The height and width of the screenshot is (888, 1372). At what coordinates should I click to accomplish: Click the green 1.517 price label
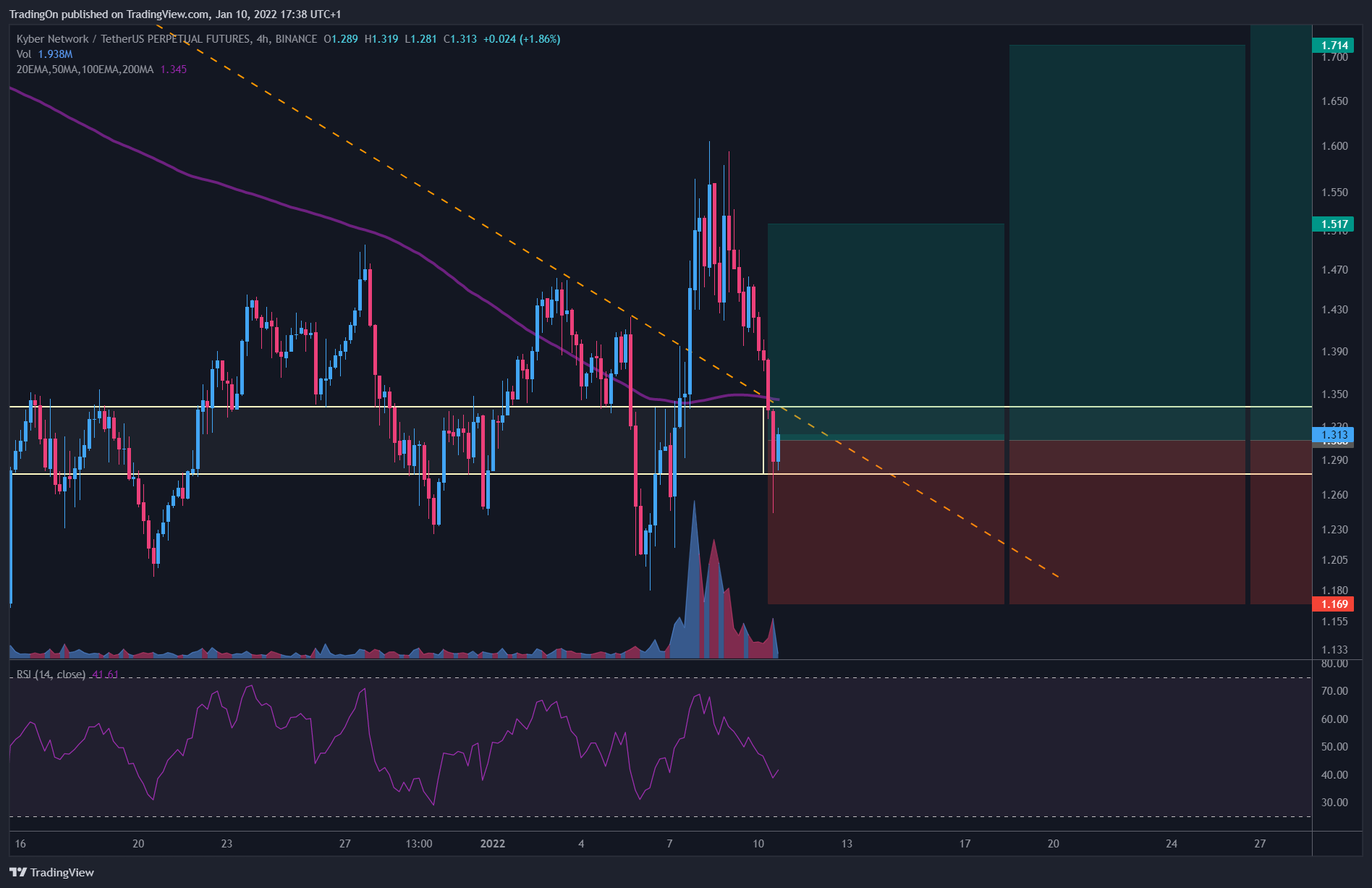pyautogui.click(x=1333, y=224)
